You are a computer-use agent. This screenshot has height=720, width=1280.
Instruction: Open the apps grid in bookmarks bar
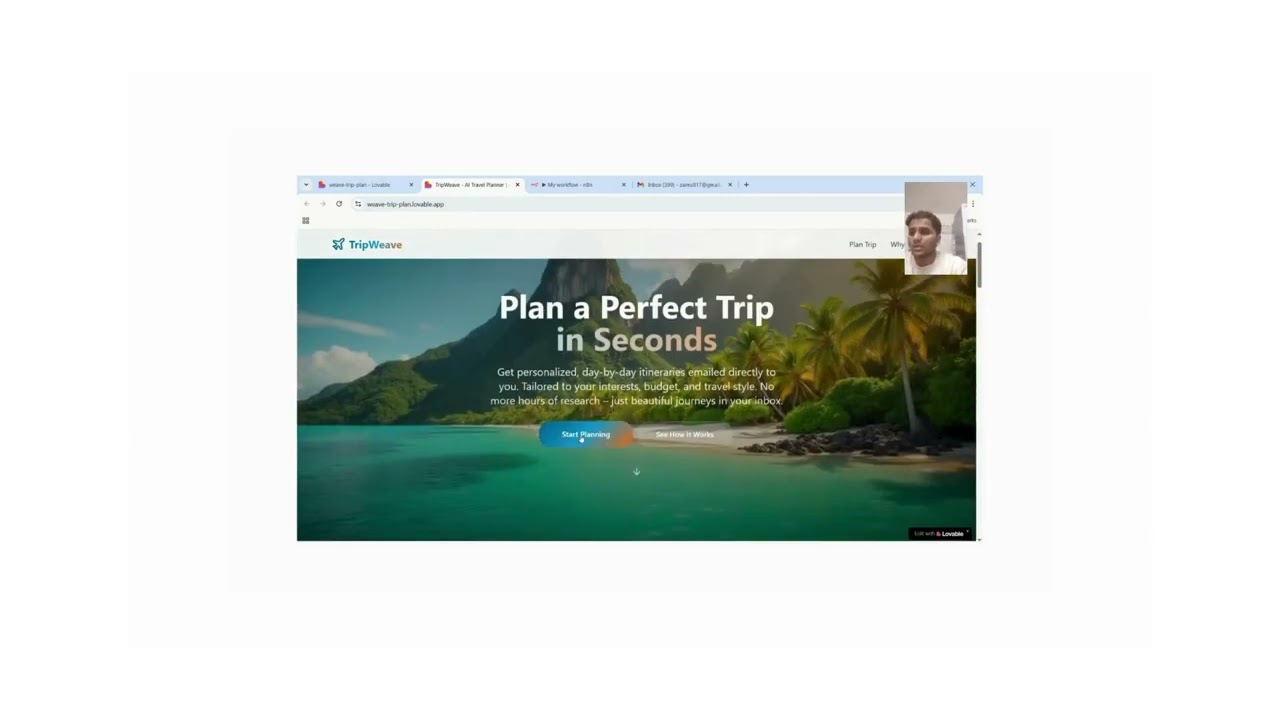coord(306,221)
